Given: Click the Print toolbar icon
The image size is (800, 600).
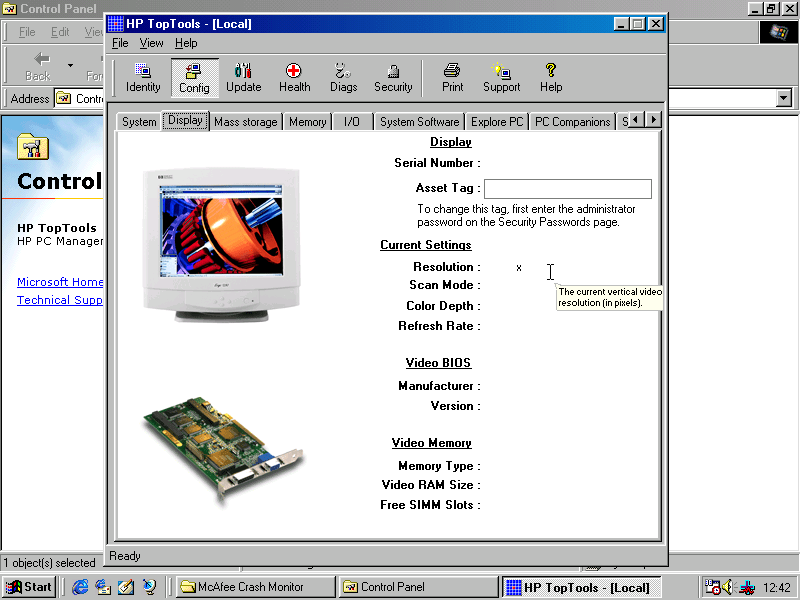Looking at the screenshot, I should click(x=452, y=78).
